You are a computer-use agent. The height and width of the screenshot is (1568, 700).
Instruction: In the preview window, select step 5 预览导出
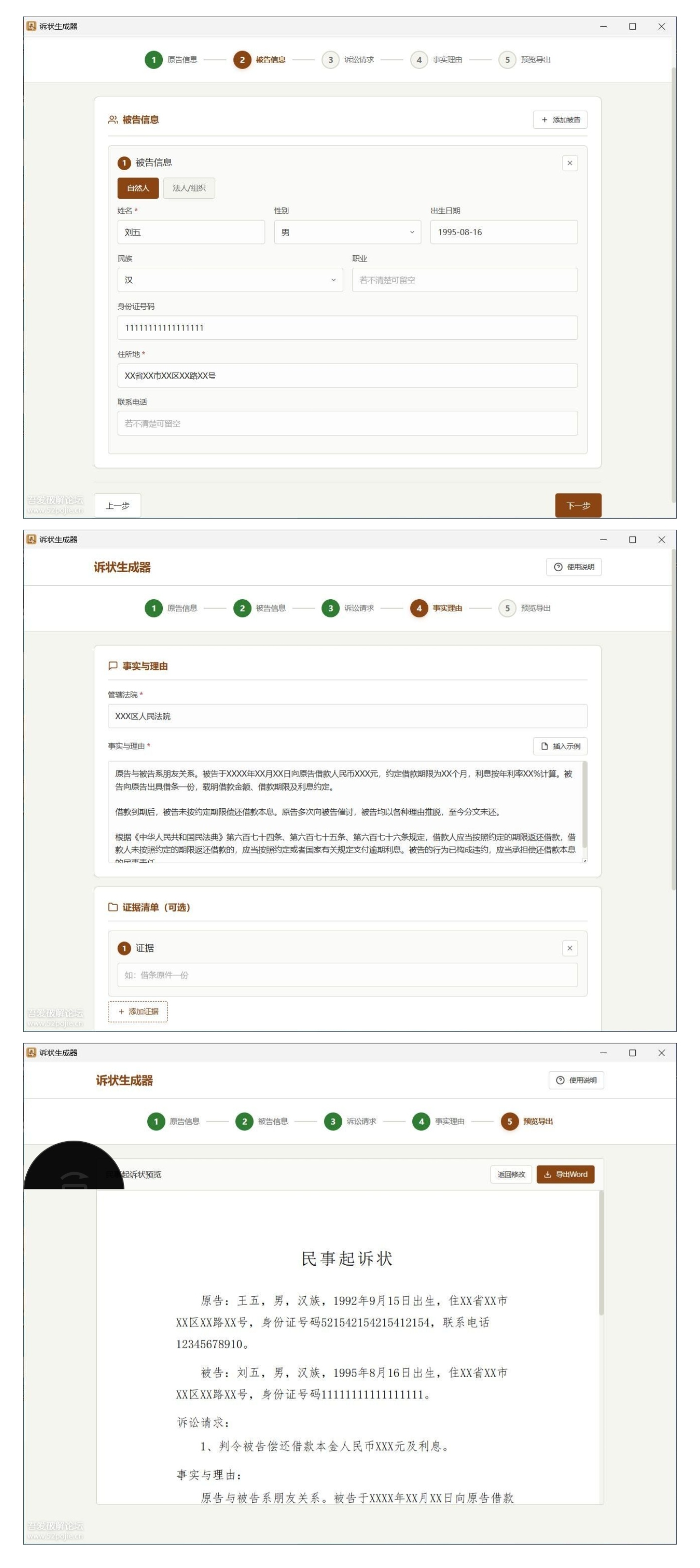[526, 1121]
